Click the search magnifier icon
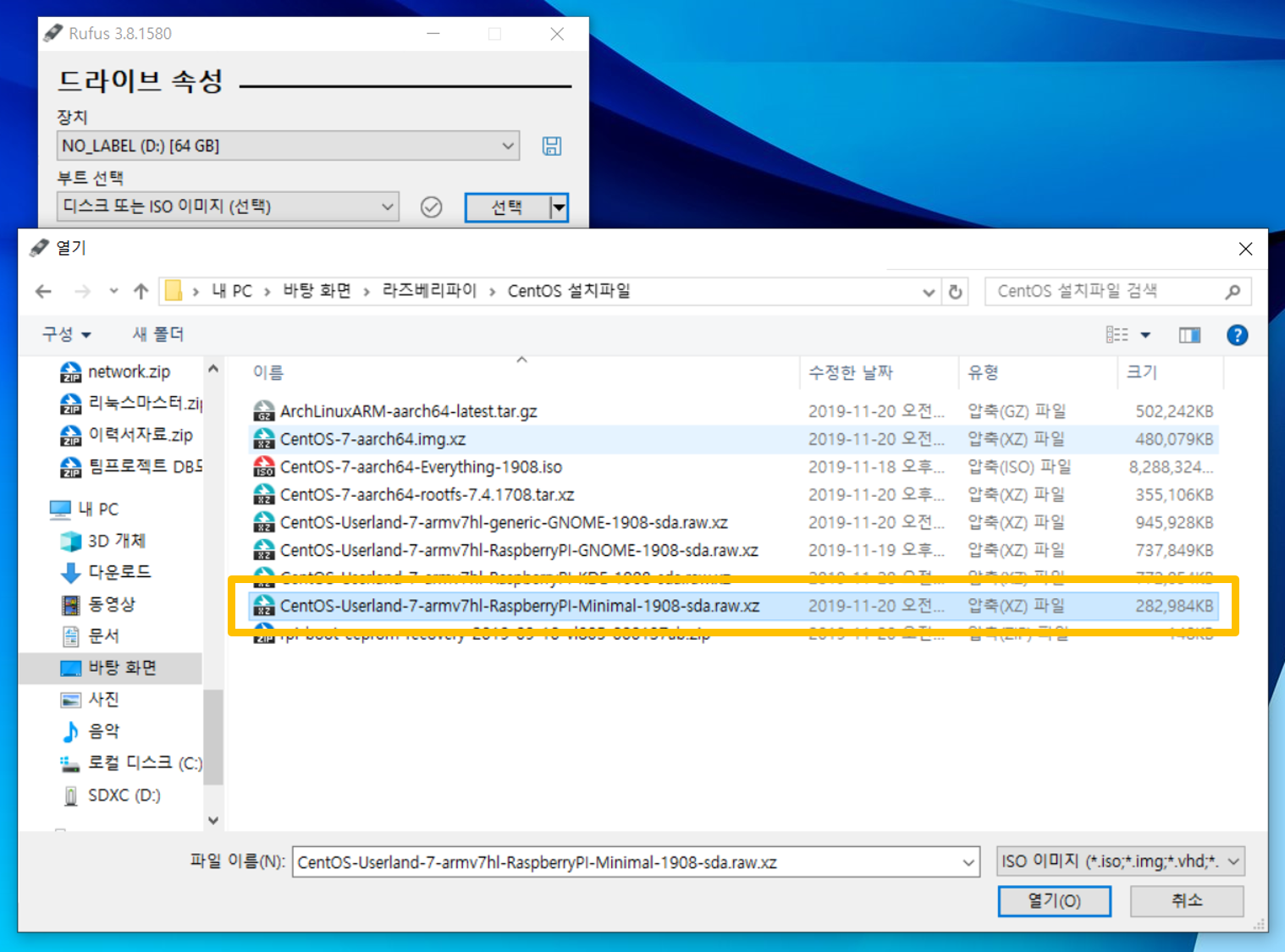This screenshot has height=952, width=1285. (1233, 292)
